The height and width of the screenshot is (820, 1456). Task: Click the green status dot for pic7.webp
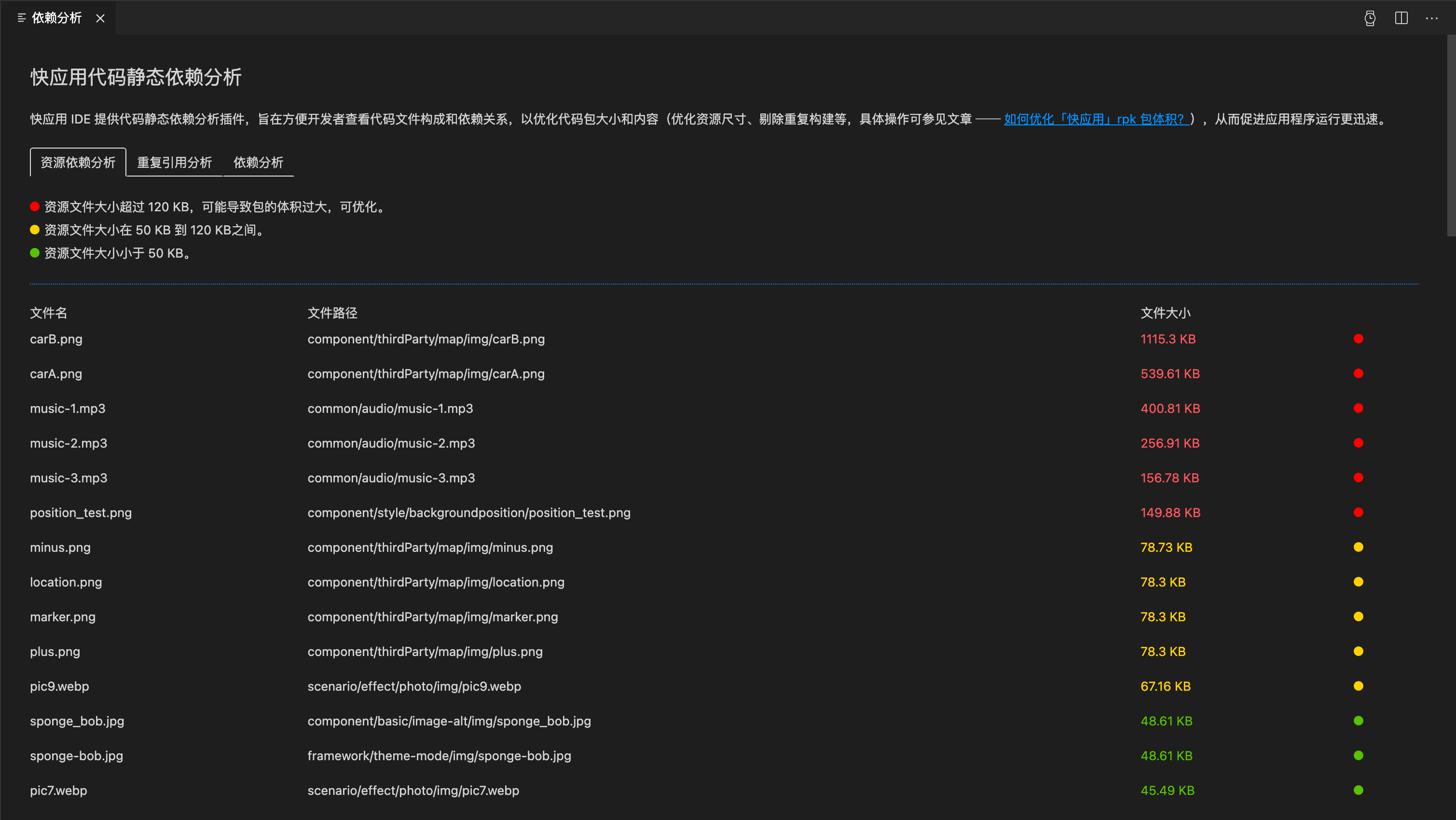(x=1358, y=790)
